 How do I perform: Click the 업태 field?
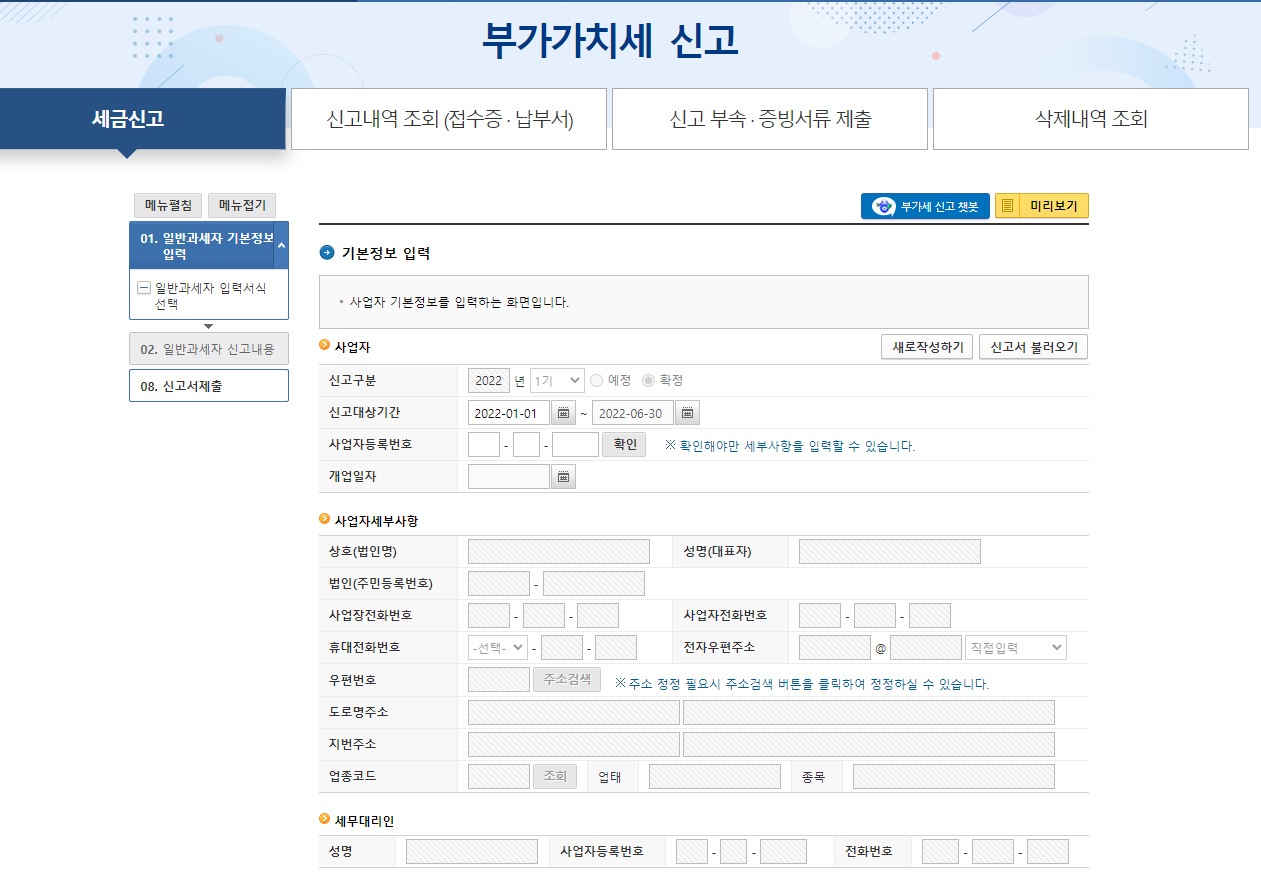pyautogui.click(x=715, y=776)
